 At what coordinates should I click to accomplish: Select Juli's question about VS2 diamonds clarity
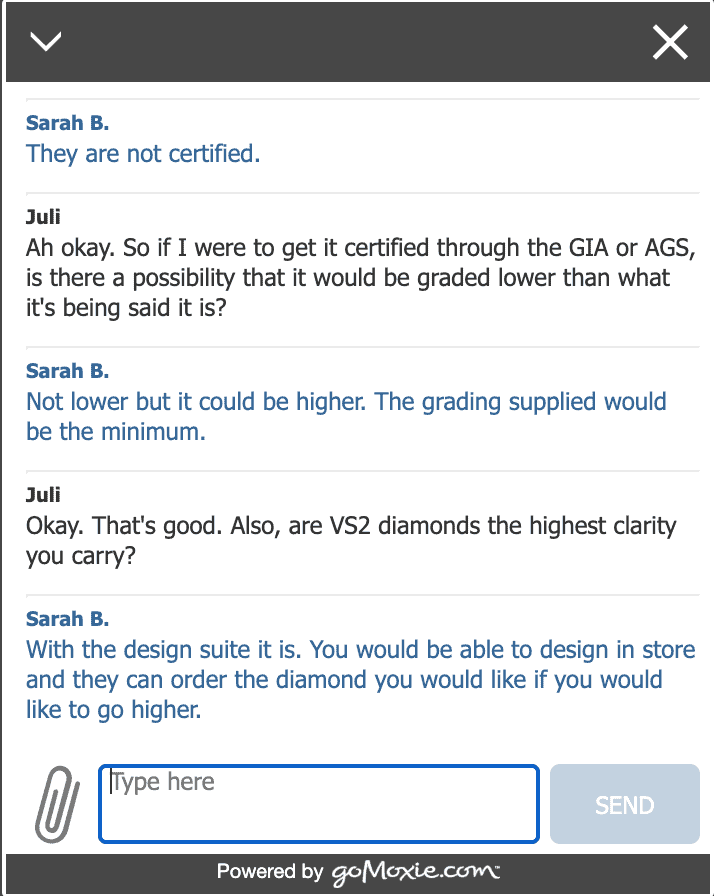[351, 541]
